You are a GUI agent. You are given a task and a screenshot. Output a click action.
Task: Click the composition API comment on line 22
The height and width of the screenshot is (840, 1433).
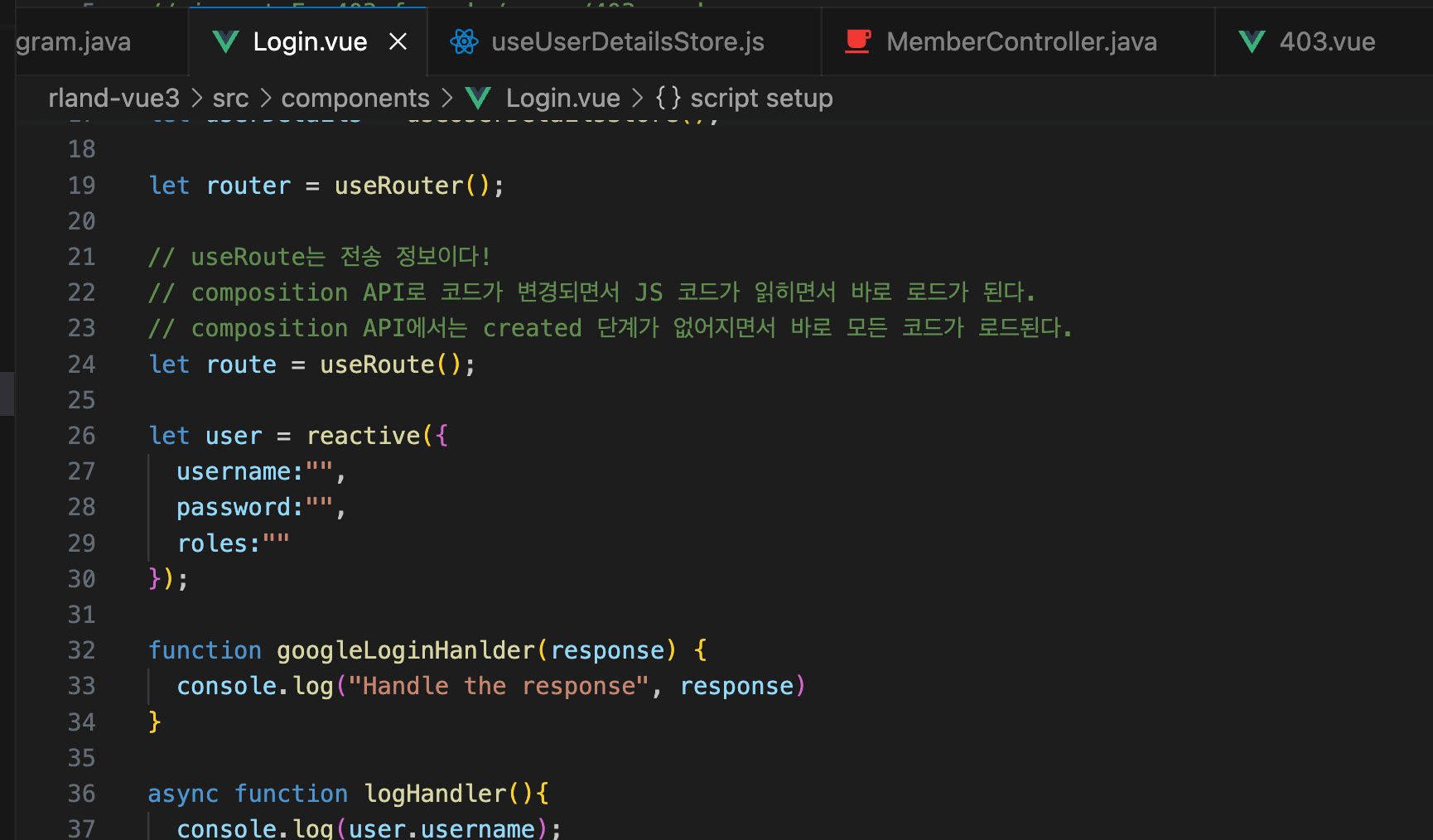[592, 292]
